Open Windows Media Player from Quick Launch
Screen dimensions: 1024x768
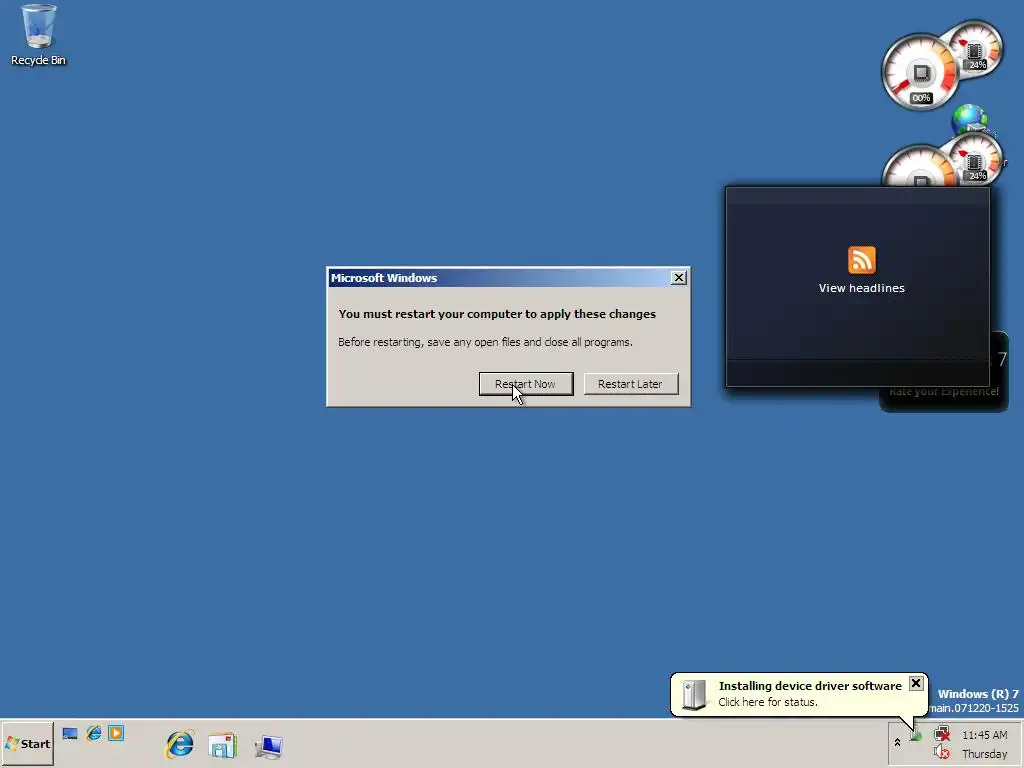(116, 733)
